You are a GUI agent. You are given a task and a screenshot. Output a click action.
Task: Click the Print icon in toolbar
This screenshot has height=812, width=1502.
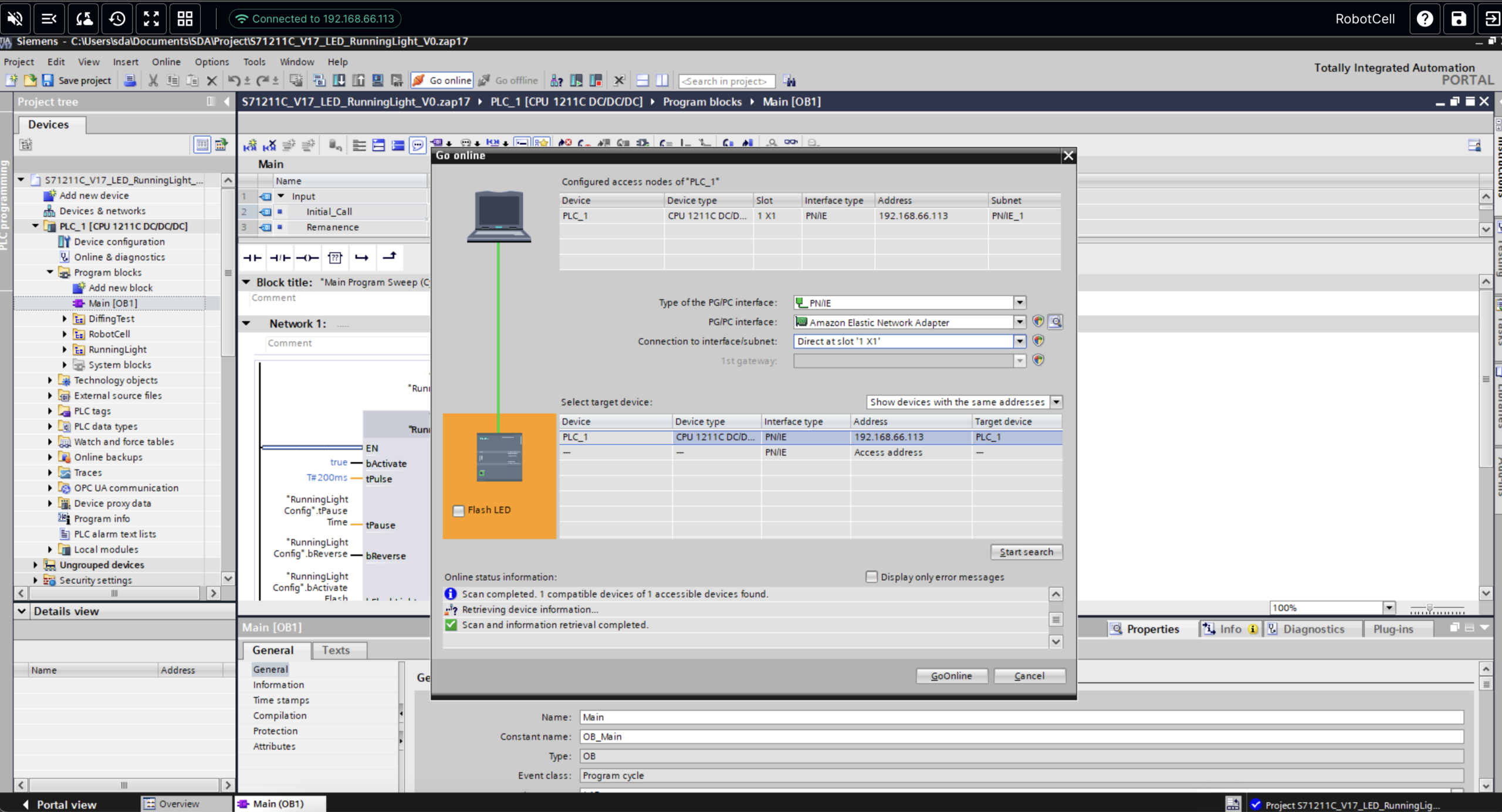[130, 80]
